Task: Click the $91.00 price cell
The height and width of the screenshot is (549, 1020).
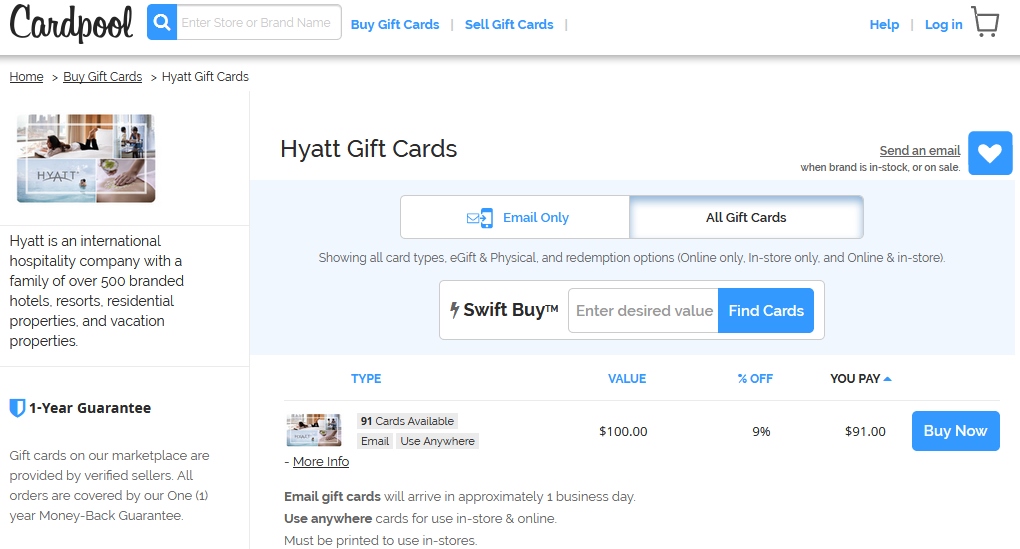Action: click(865, 431)
